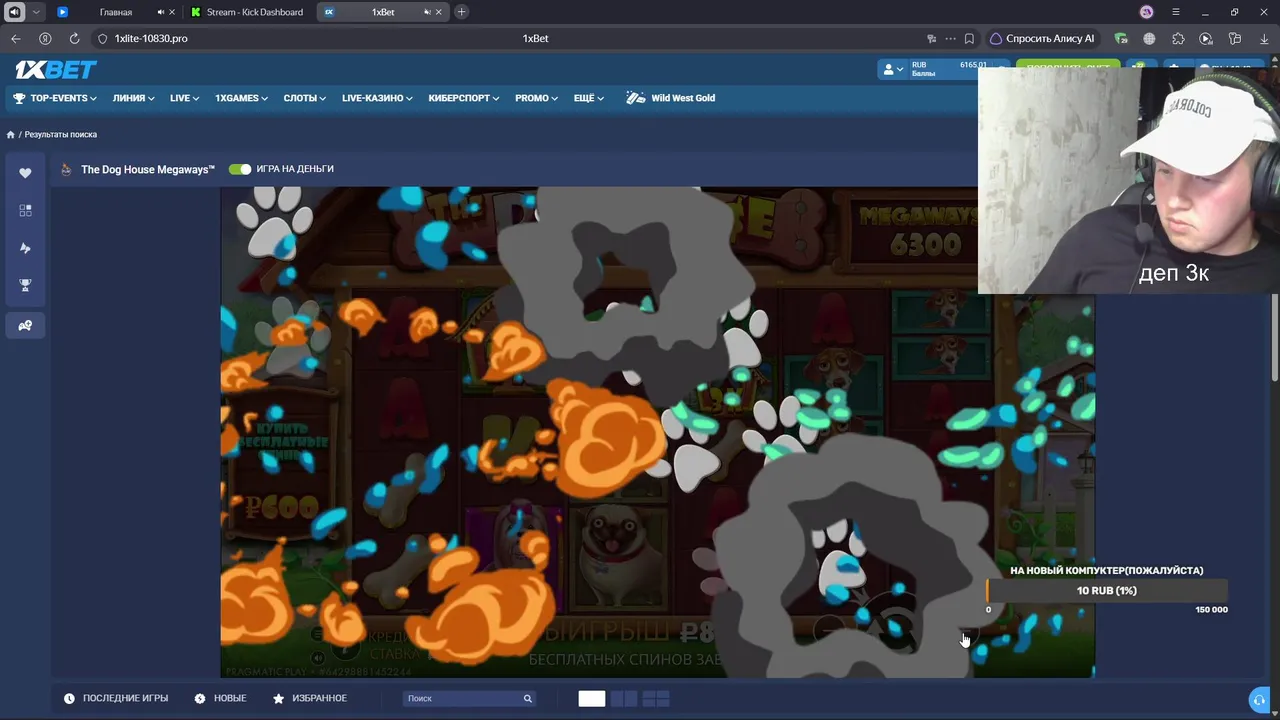Mute the Главная tab audio
The width and height of the screenshot is (1280, 720).
pos(161,12)
